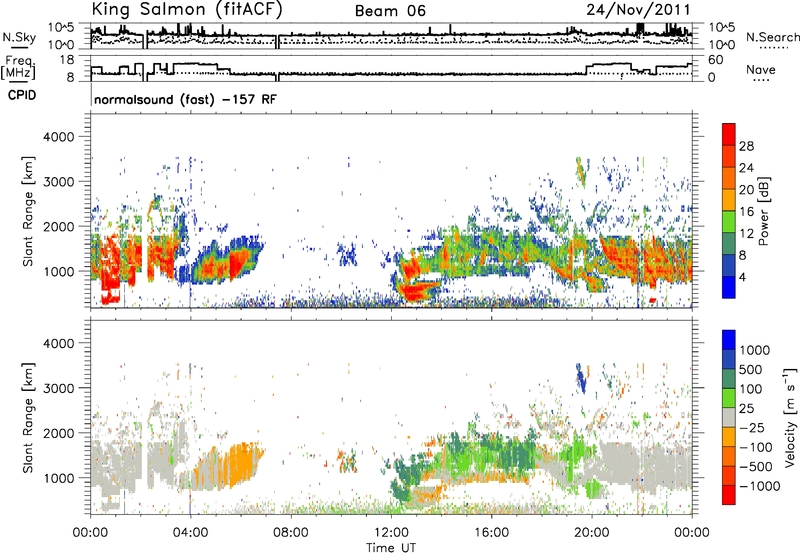
Task: Click the Slant Range label of power panel
Action: (x=28, y=211)
